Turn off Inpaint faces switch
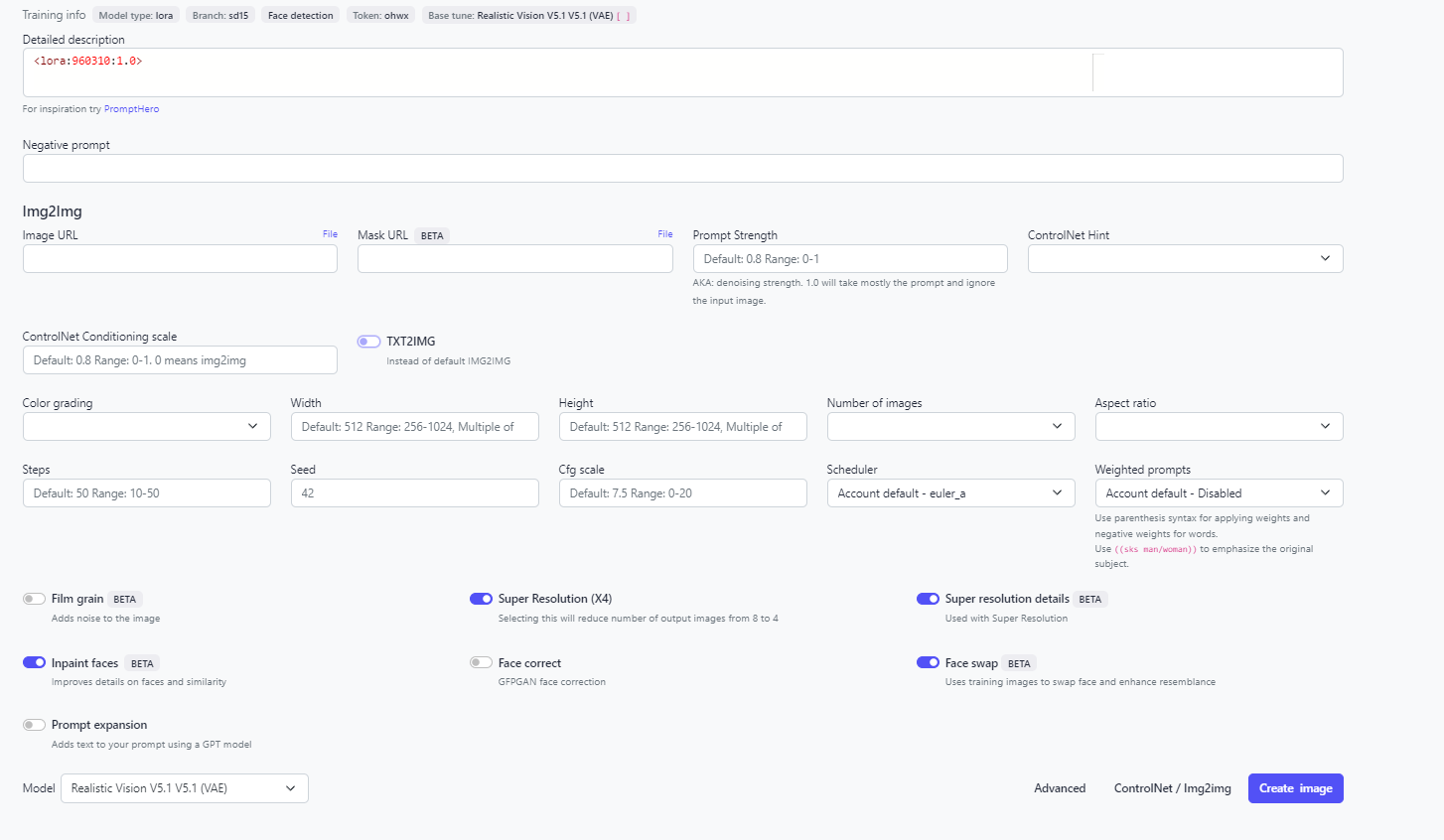The image size is (1444, 840). pos(34,662)
